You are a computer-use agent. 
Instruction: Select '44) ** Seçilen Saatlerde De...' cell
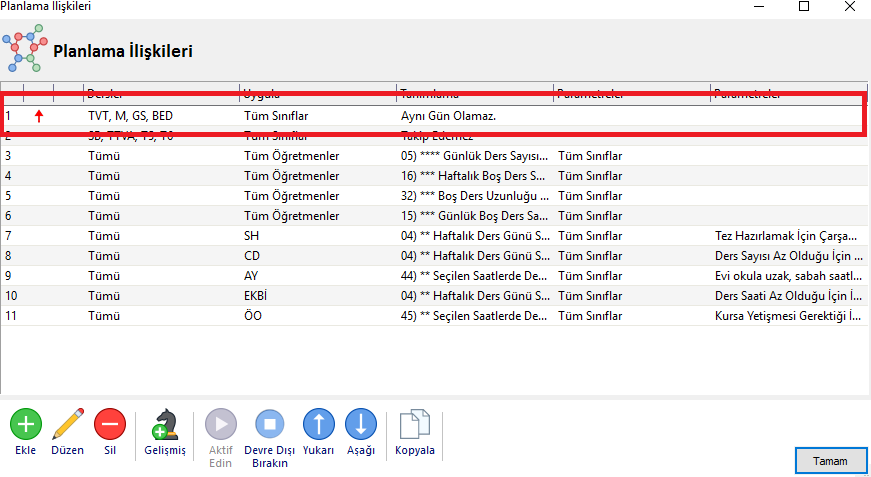click(475, 276)
